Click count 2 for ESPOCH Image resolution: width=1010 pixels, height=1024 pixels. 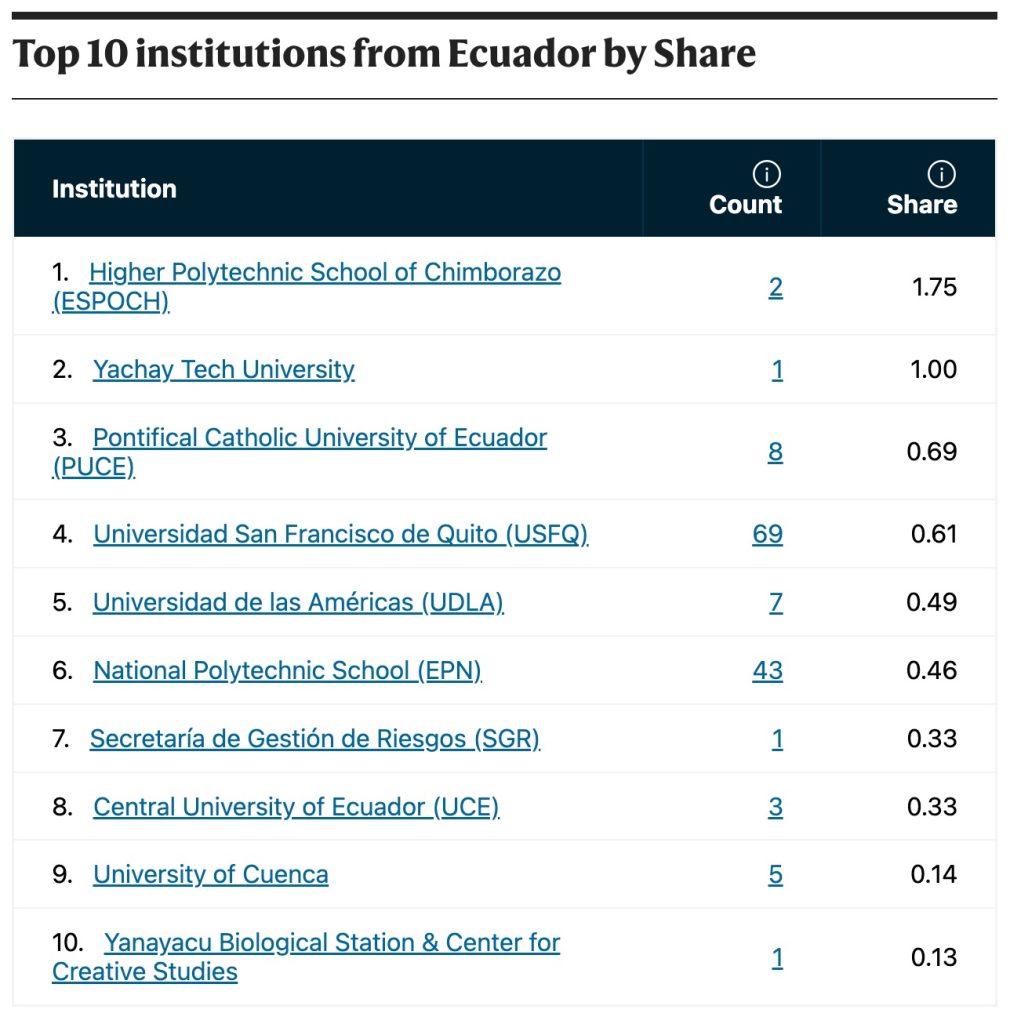pyautogui.click(x=775, y=288)
